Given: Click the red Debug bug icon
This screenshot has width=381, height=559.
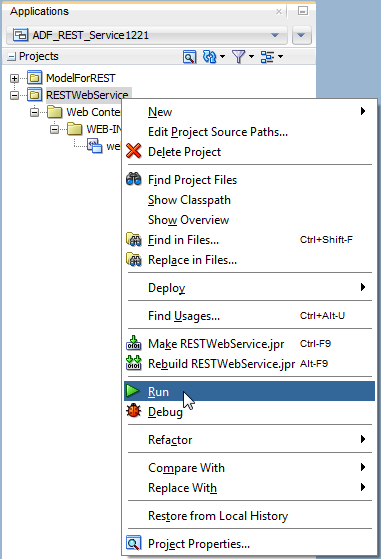Looking at the screenshot, I should coord(134,411).
